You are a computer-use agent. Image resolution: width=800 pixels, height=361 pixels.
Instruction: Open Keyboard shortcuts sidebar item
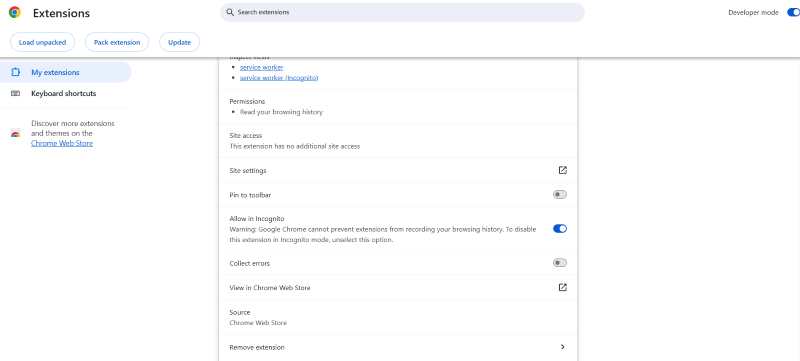pos(65,93)
